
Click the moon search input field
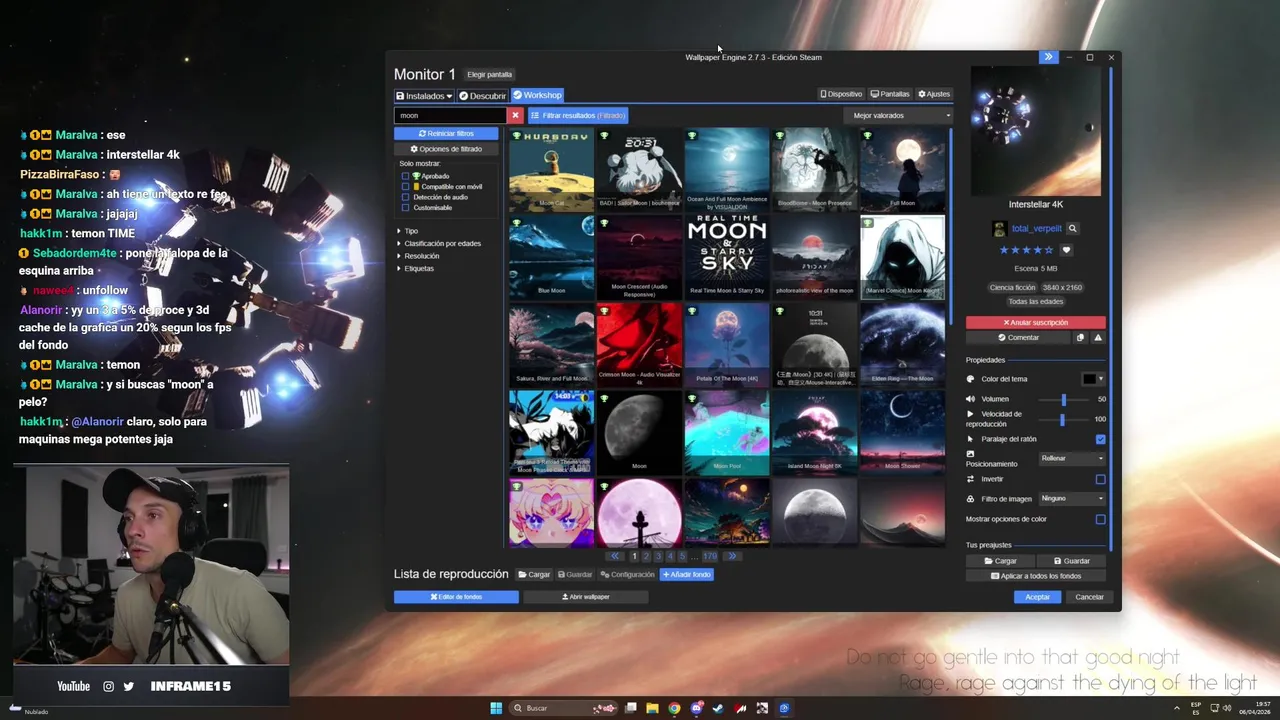coord(451,115)
